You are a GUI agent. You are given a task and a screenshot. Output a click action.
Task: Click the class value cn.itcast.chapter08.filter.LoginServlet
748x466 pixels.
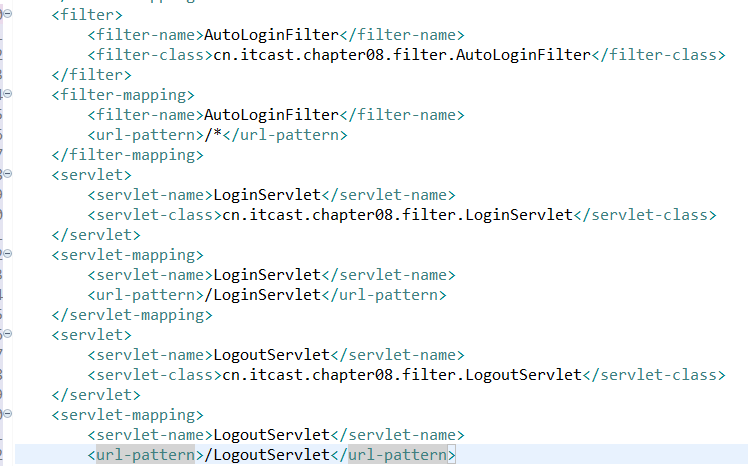pyautogui.click(x=397, y=215)
